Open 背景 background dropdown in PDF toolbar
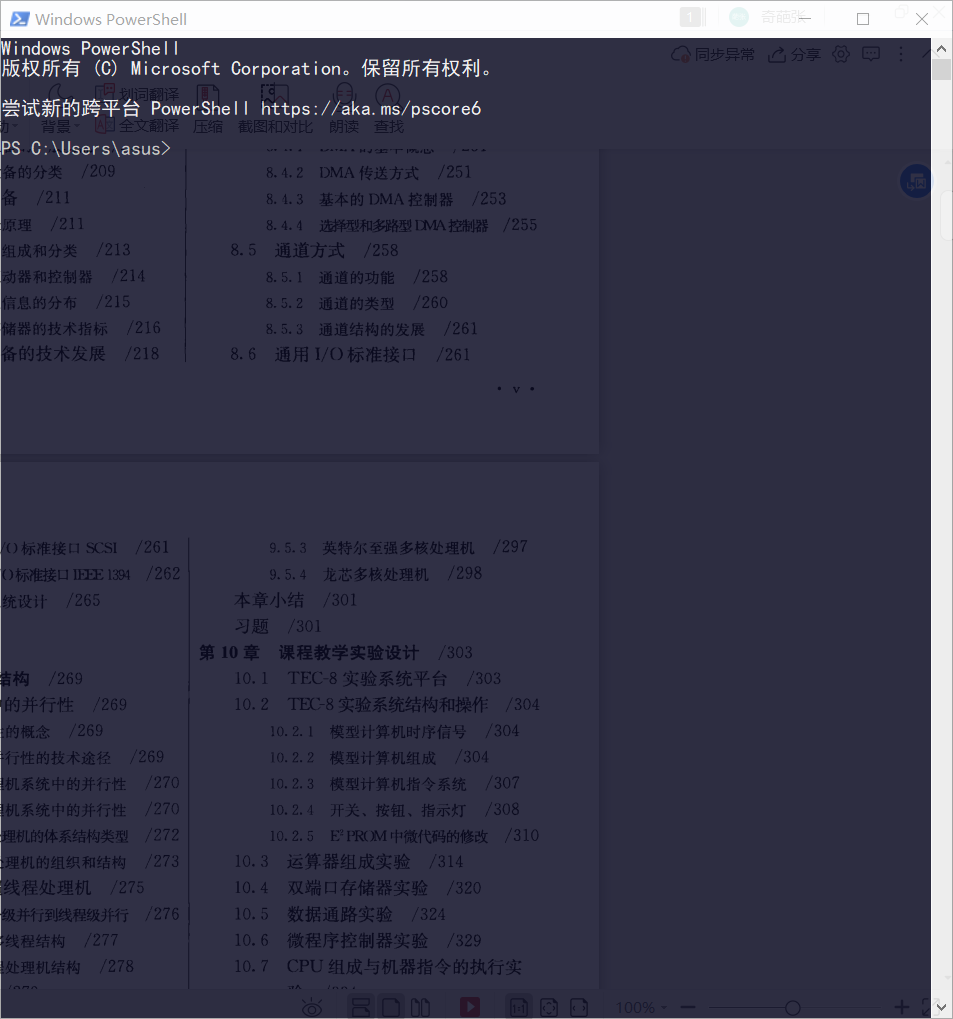953x1019 pixels. pos(60,126)
